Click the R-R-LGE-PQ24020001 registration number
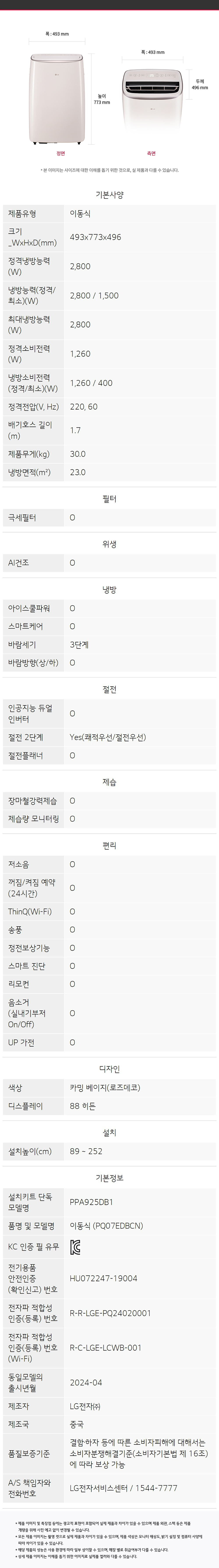Image resolution: width=219 pixels, height=1568 pixels. 110,1313
